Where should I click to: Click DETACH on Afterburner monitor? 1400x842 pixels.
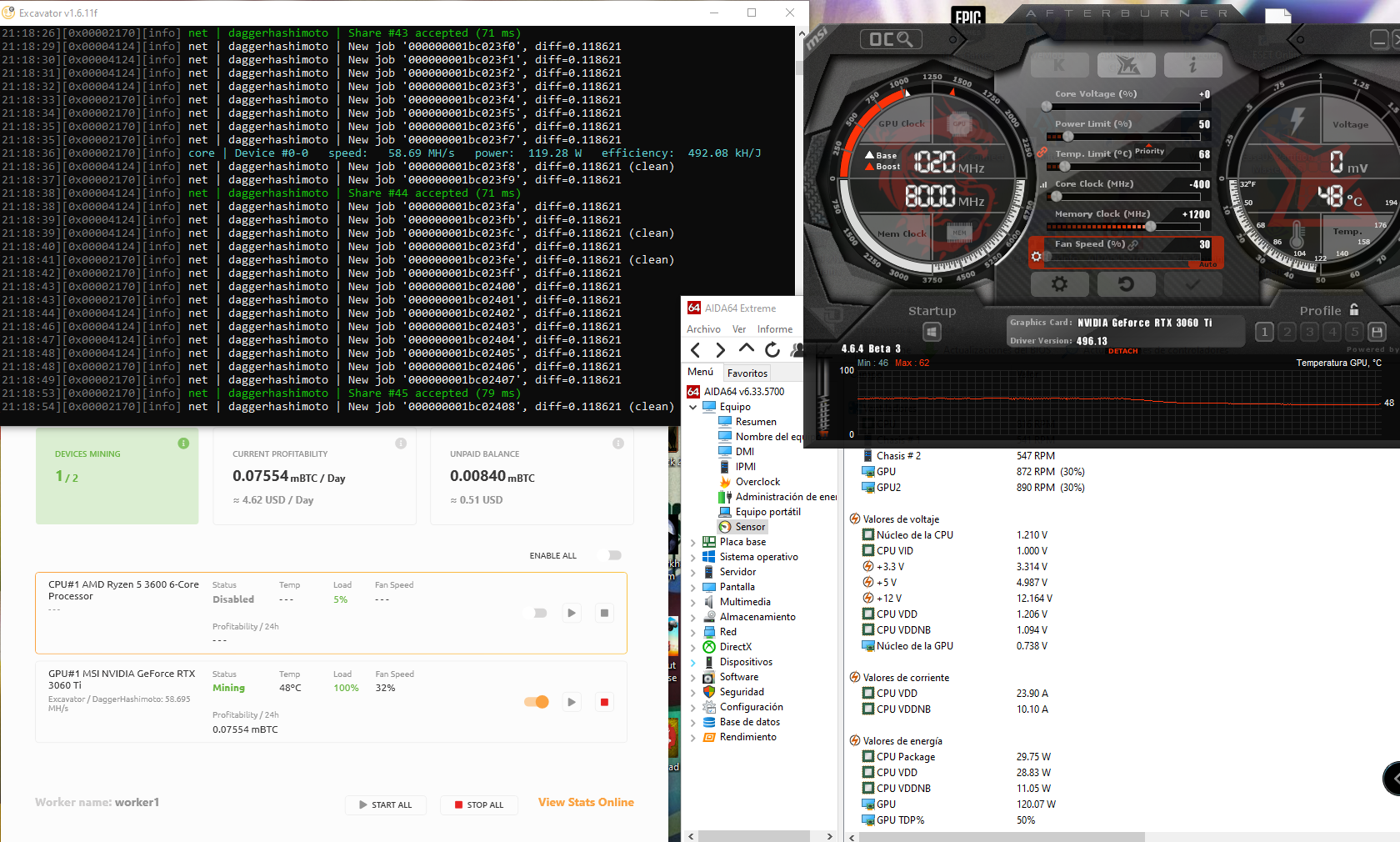[1122, 351]
